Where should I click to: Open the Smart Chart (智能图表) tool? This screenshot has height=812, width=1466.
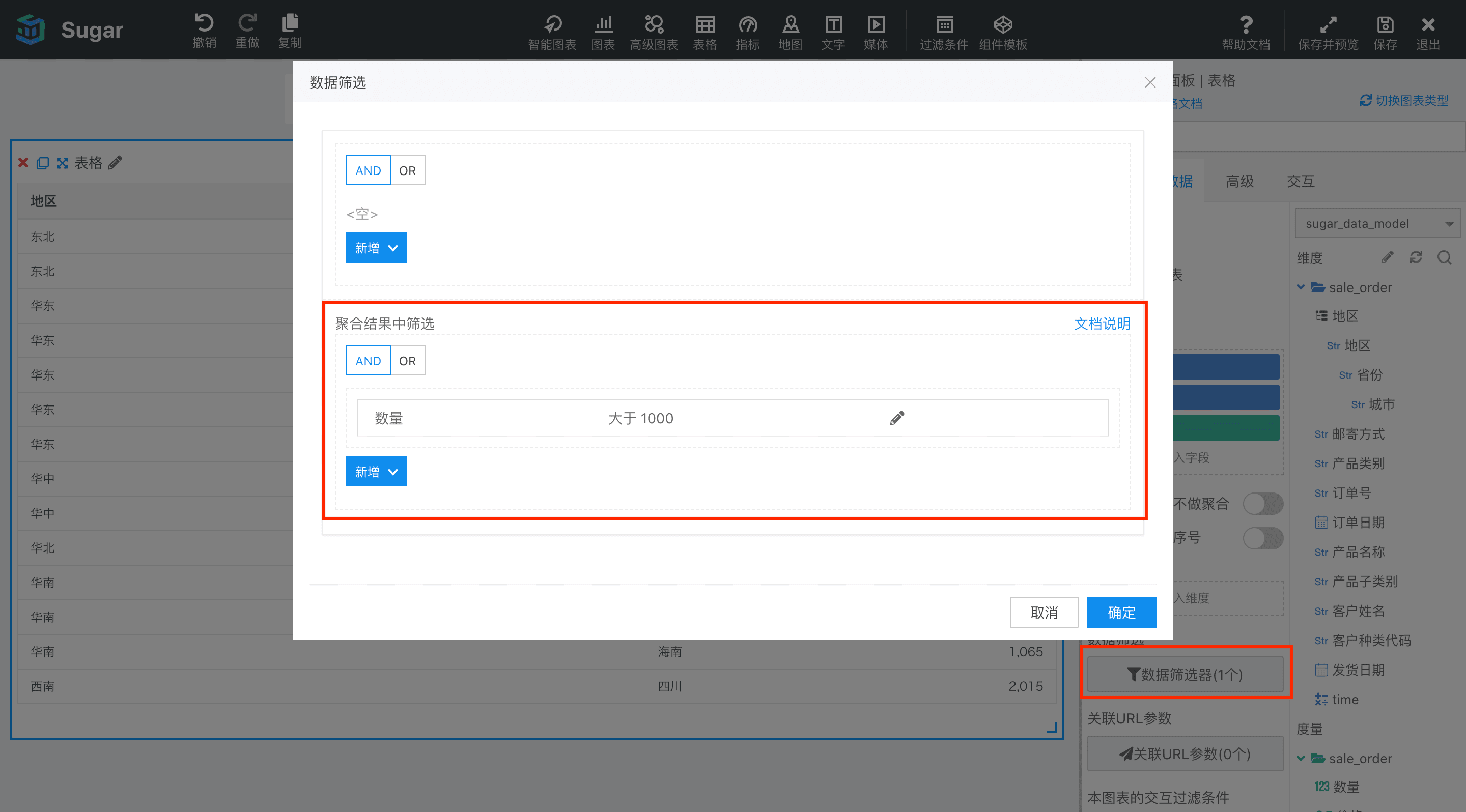point(551,33)
